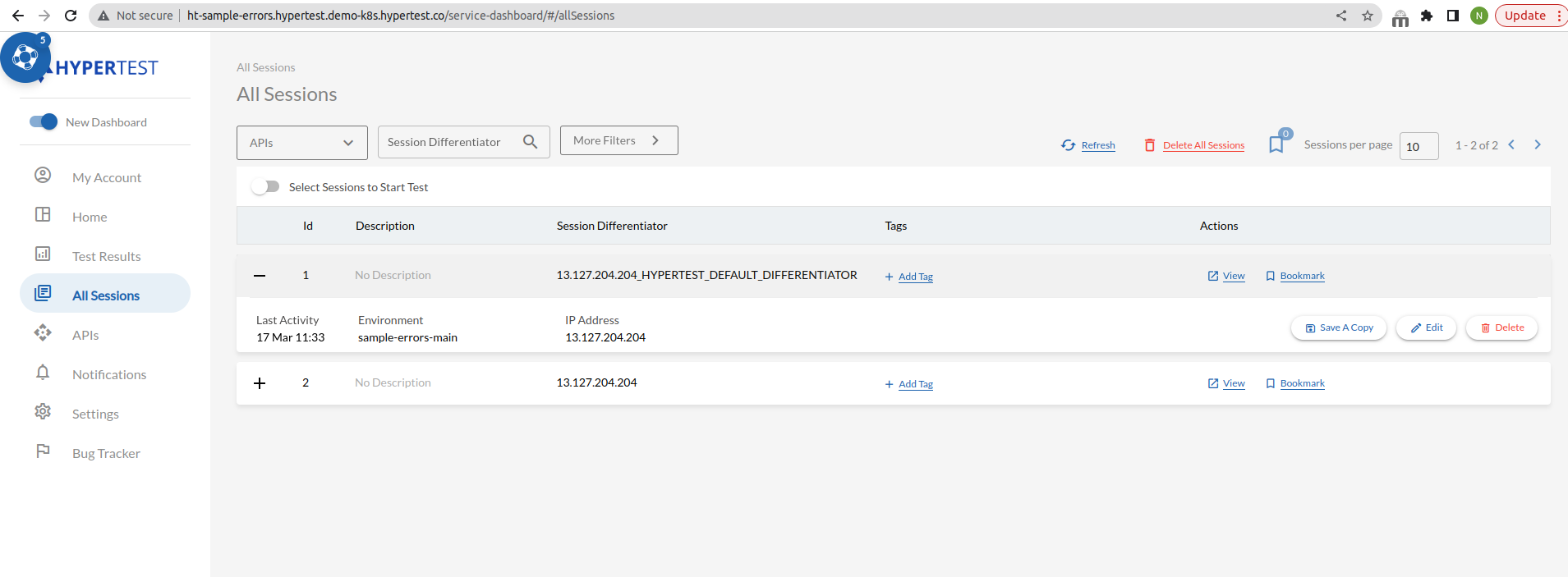
Task: View session 1
Action: 1226,276
